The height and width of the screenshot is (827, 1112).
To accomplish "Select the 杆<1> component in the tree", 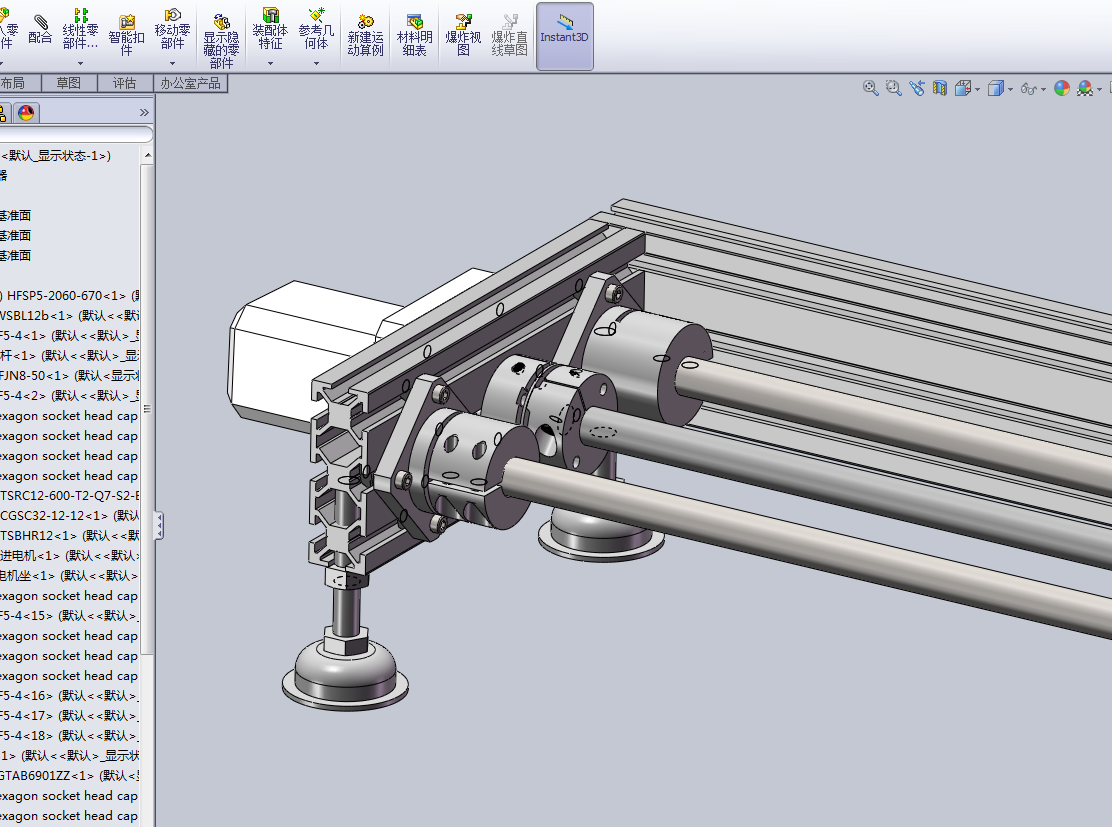I will point(70,355).
